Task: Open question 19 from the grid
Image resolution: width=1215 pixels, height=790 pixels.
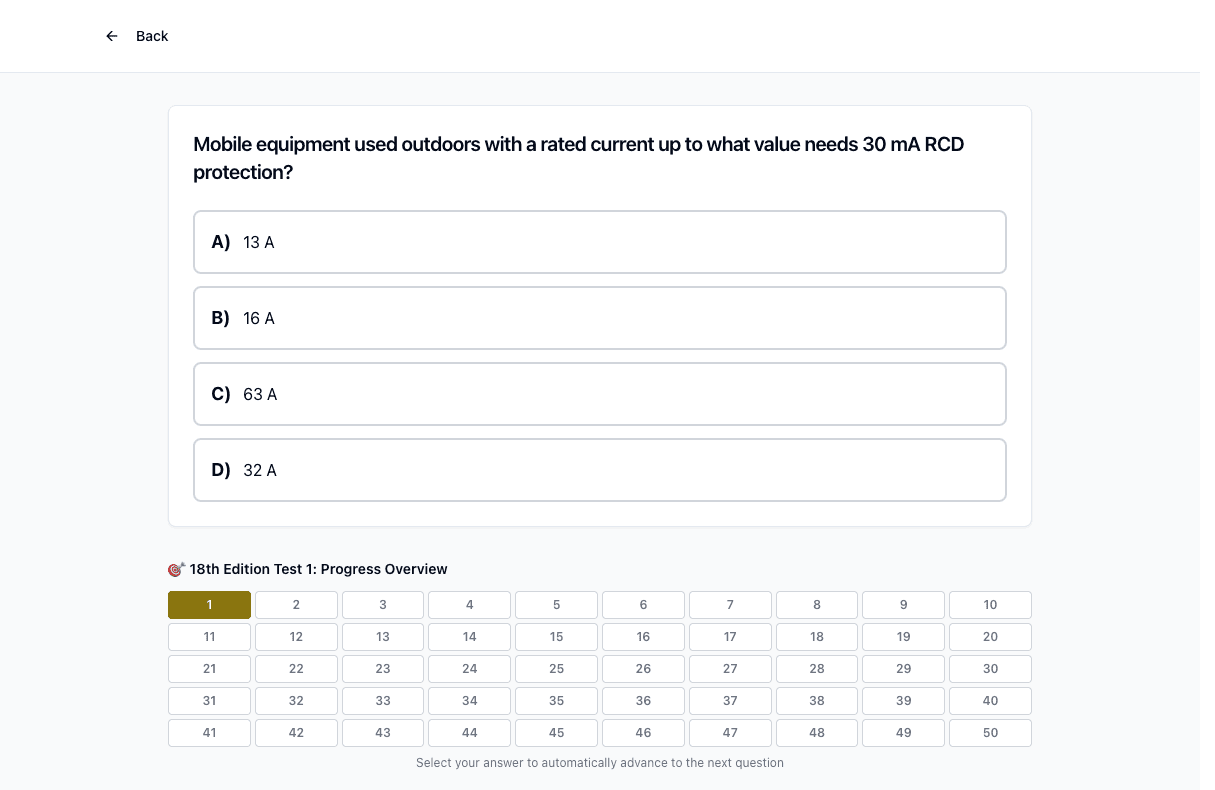Action: [x=904, y=637]
